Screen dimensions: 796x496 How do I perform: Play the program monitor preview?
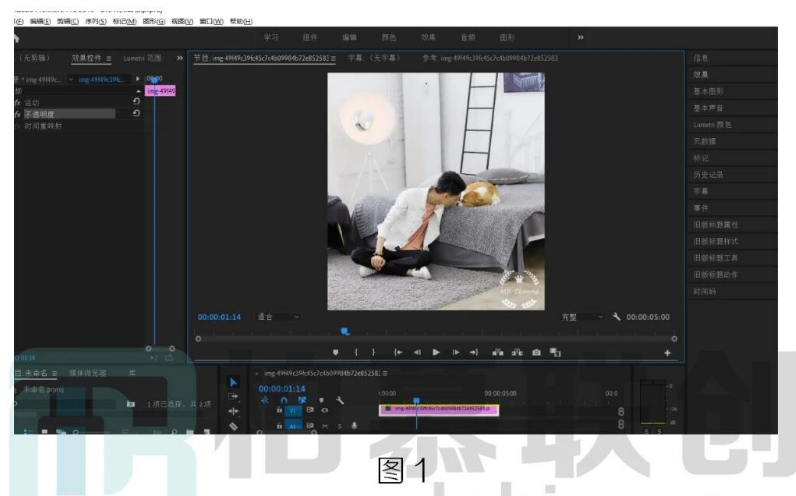436,352
